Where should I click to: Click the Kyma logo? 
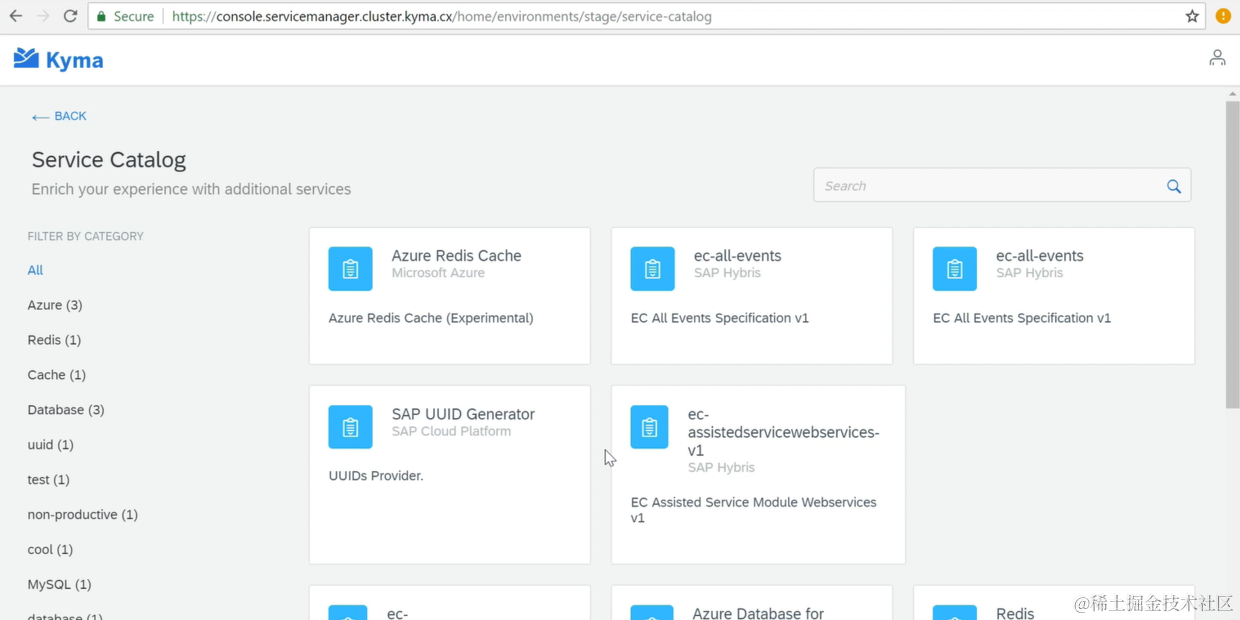(x=58, y=59)
